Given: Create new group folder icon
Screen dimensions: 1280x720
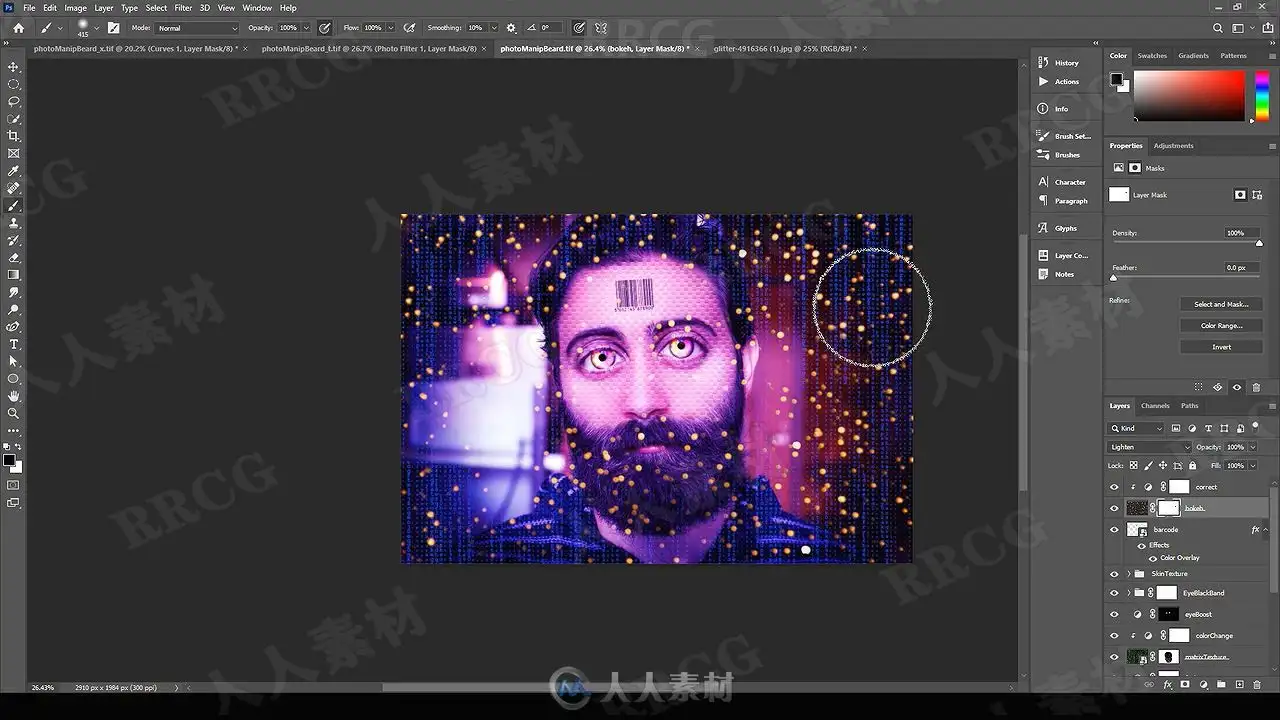Looking at the screenshot, I should point(1221,685).
